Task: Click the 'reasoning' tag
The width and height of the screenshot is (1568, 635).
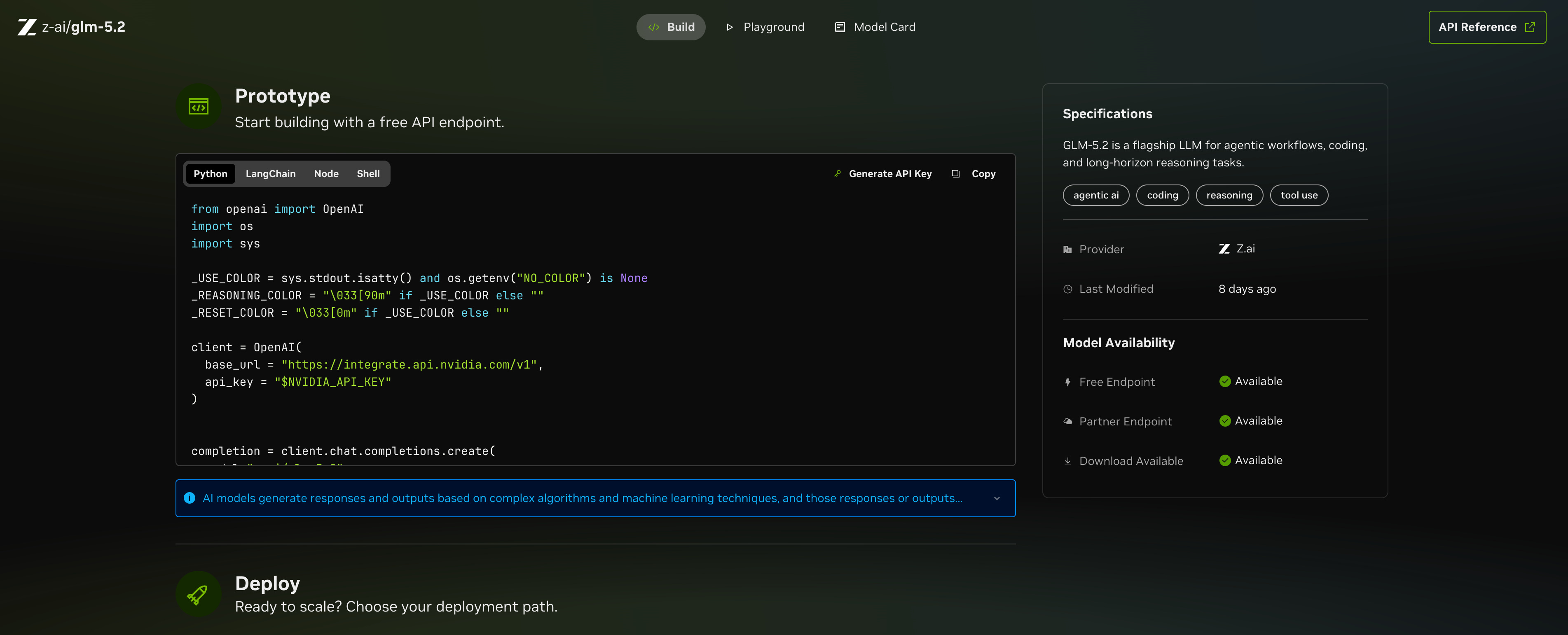Action: tap(1229, 195)
